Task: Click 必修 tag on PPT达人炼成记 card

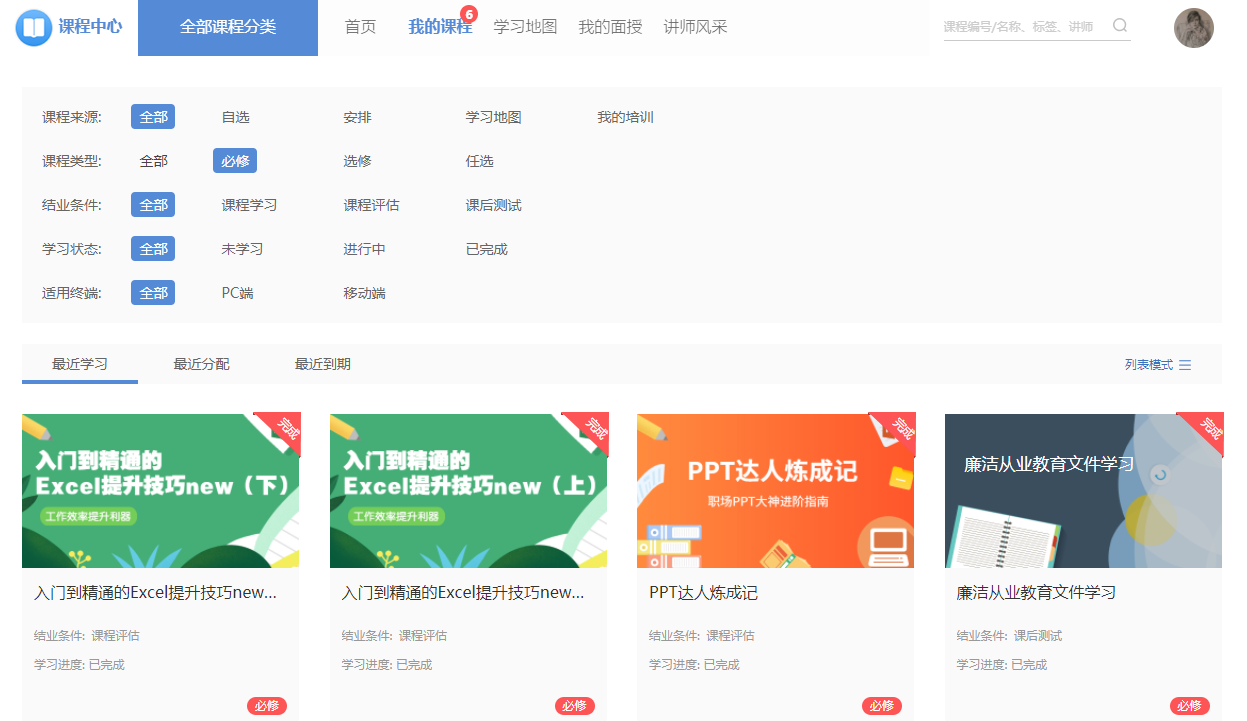Action: point(882,706)
